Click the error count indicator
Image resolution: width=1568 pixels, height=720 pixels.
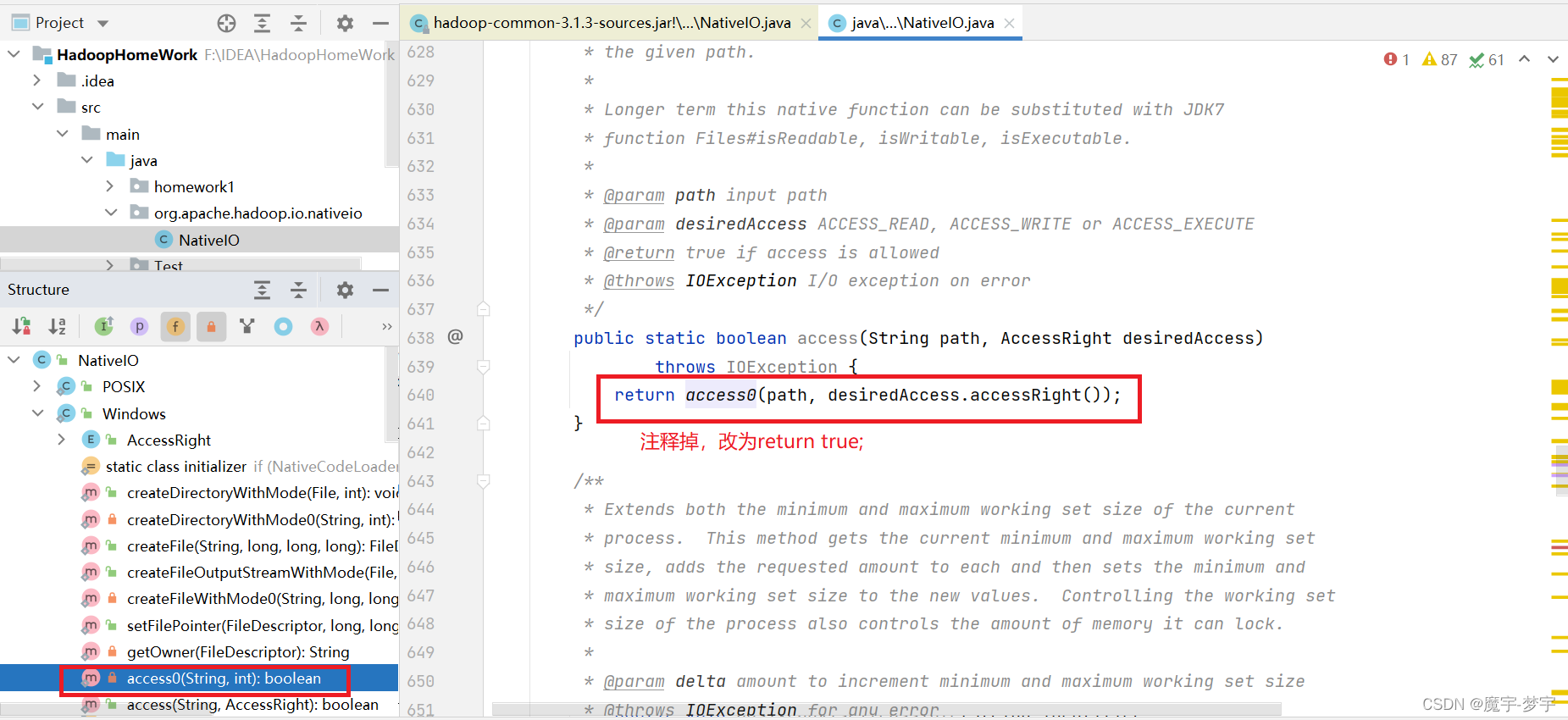point(1397,59)
